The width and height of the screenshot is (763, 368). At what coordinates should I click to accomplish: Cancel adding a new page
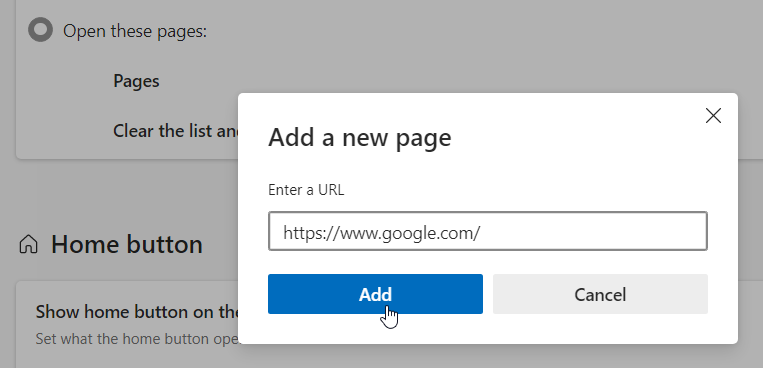click(x=600, y=294)
